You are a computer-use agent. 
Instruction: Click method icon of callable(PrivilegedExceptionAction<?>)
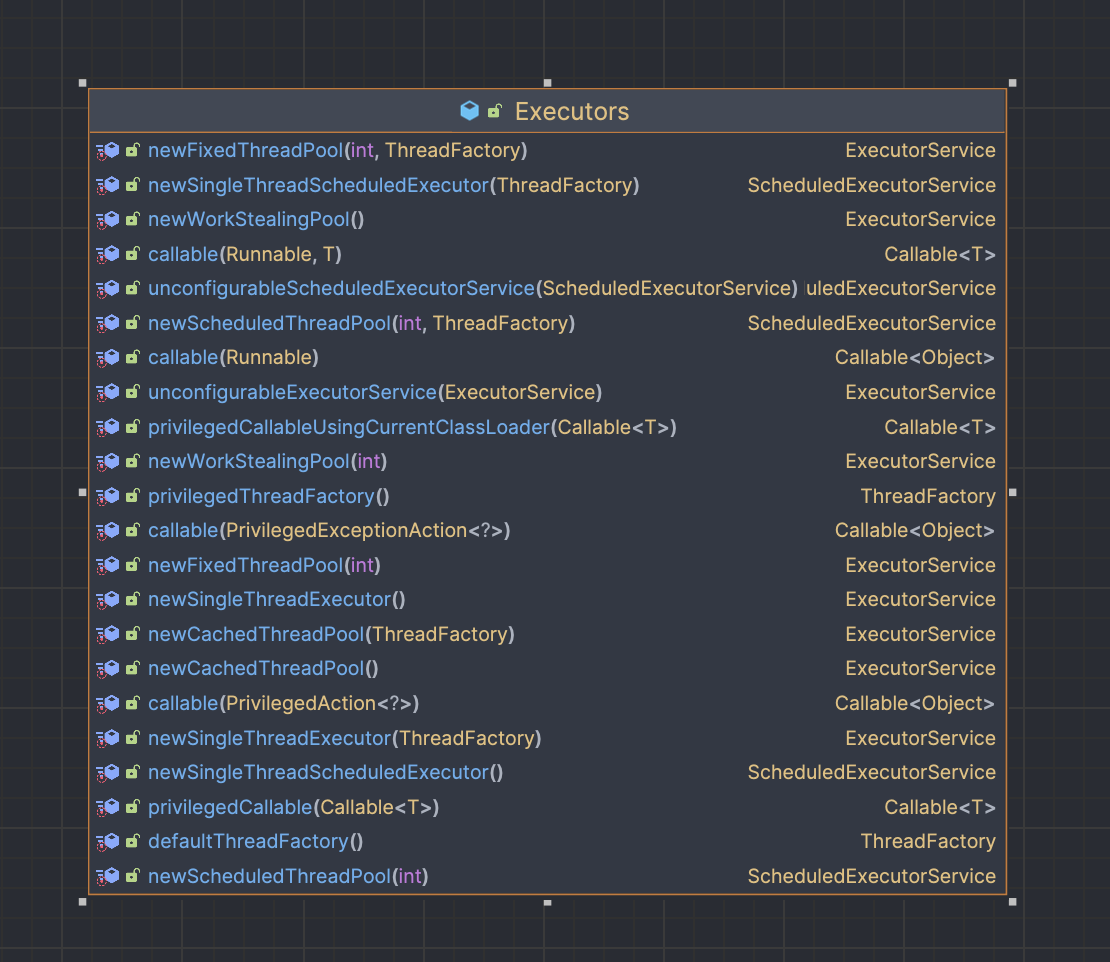click(108, 531)
